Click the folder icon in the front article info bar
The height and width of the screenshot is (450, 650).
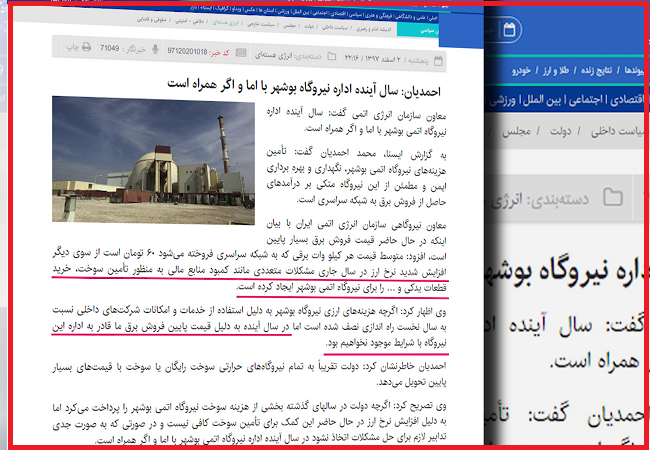click(332, 56)
